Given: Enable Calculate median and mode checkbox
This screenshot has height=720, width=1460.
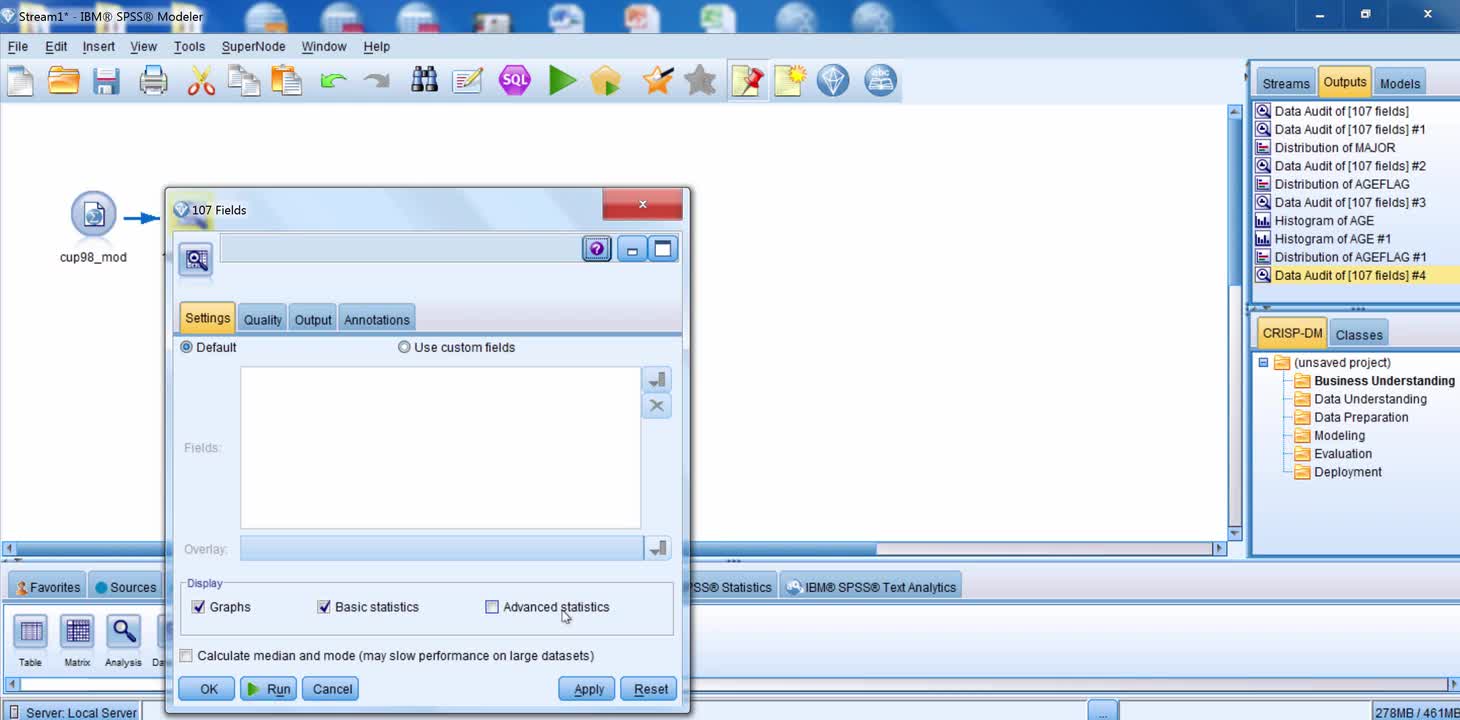Looking at the screenshot, I should point(186,656).
